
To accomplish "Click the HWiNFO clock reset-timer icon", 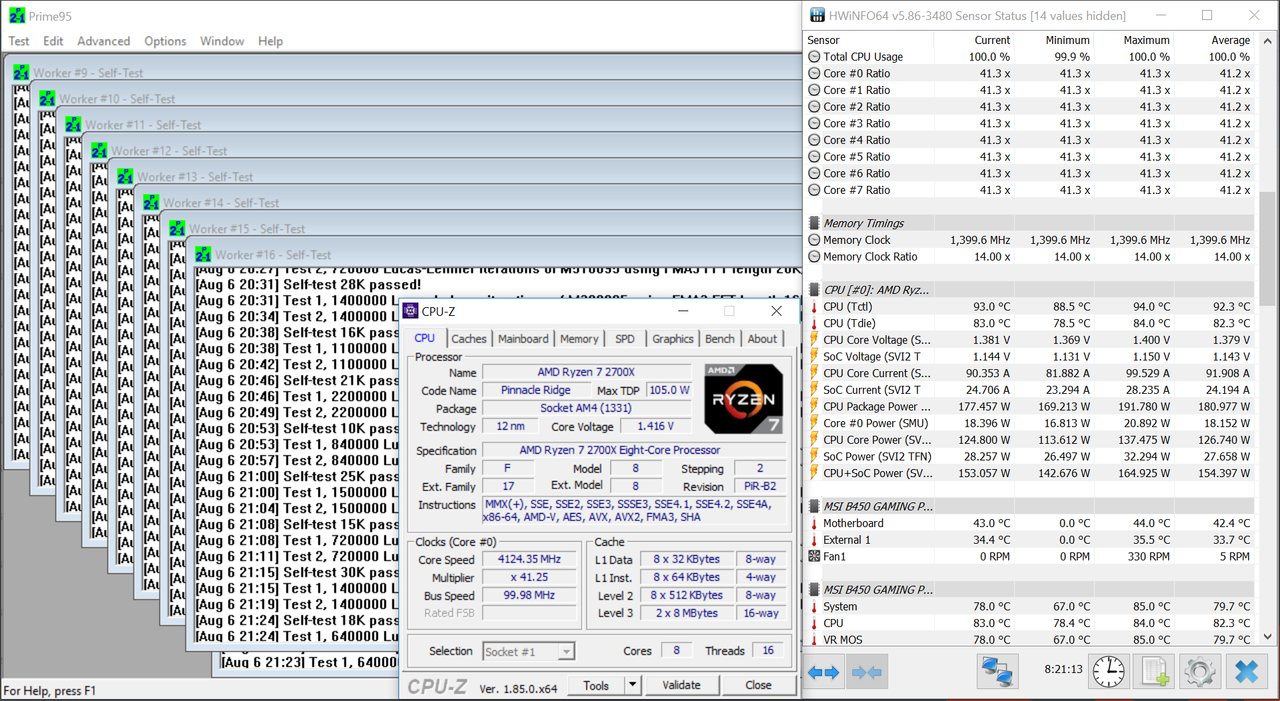I will coord(1109,671).
